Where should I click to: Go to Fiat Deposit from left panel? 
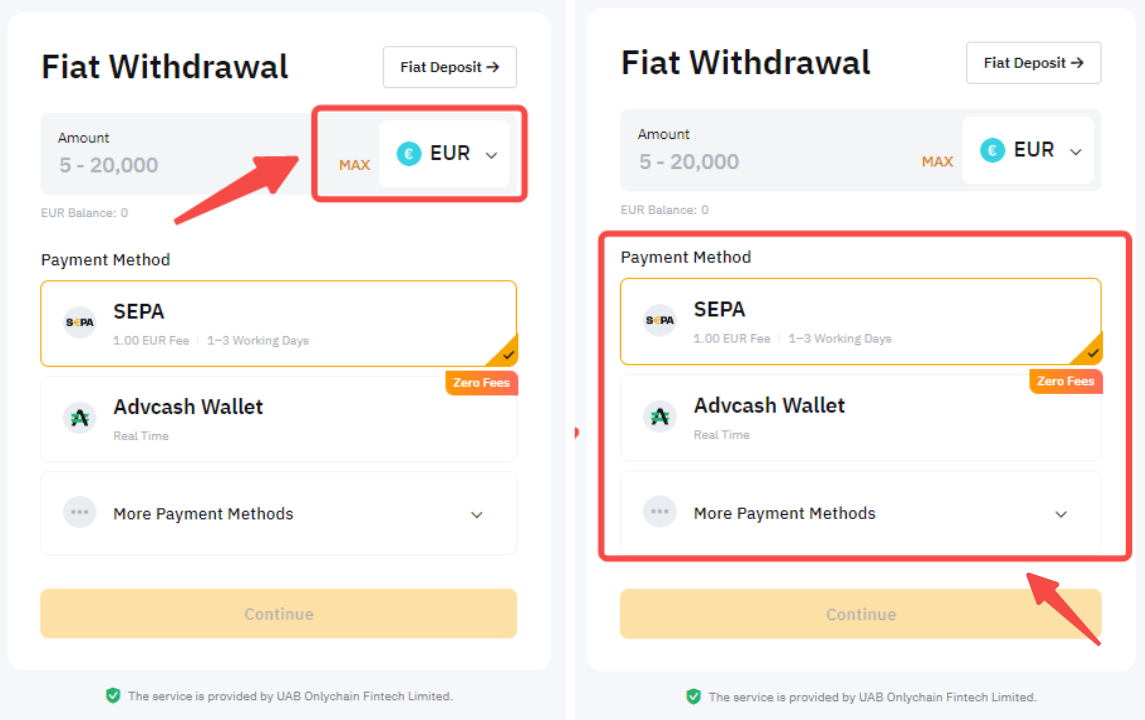click(x=449, y=67)
